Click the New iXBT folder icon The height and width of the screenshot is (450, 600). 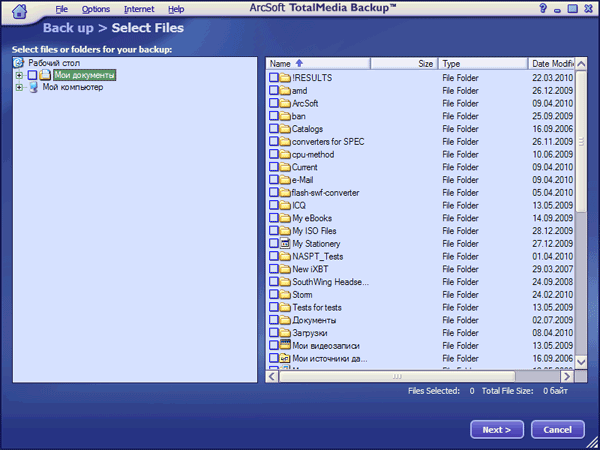click(285, 269)
